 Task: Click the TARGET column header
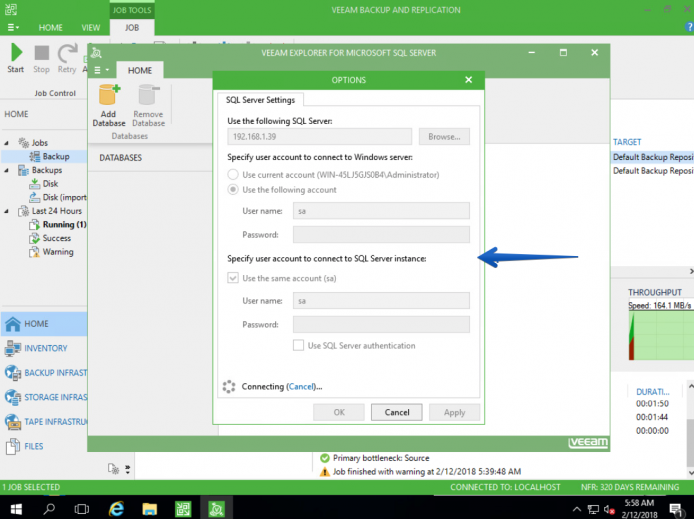[627, 142]
